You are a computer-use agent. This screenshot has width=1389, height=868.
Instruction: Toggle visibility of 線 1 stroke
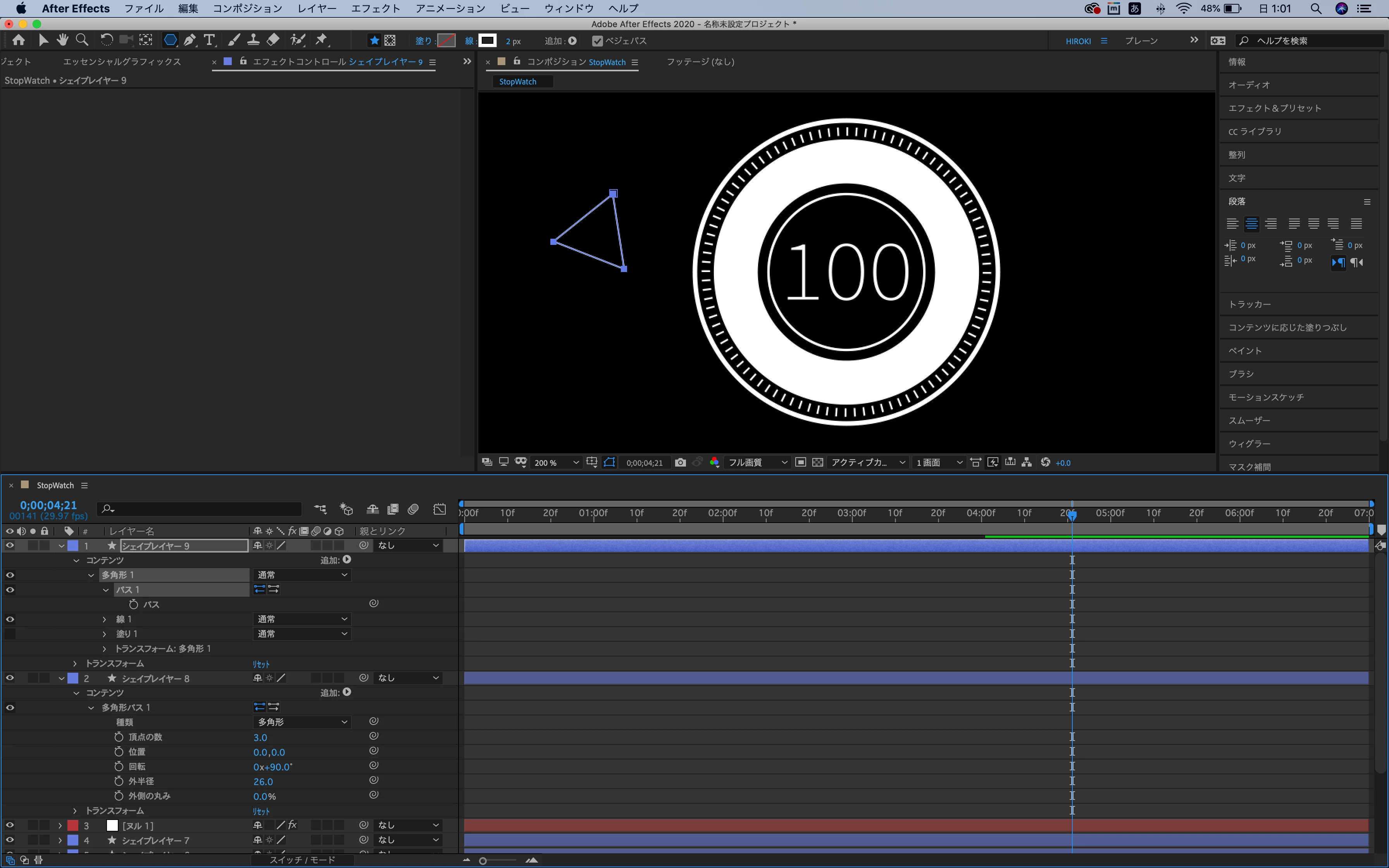tap(10, 619)
